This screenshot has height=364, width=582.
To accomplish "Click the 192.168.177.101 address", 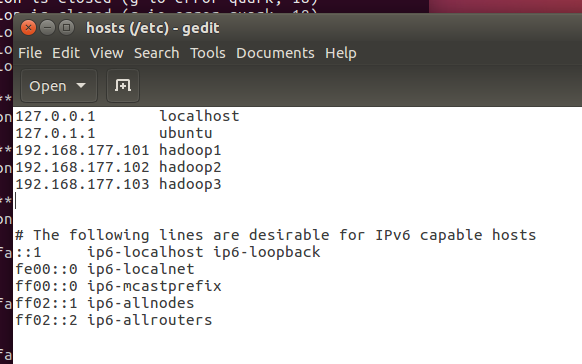I will [82, 150].
